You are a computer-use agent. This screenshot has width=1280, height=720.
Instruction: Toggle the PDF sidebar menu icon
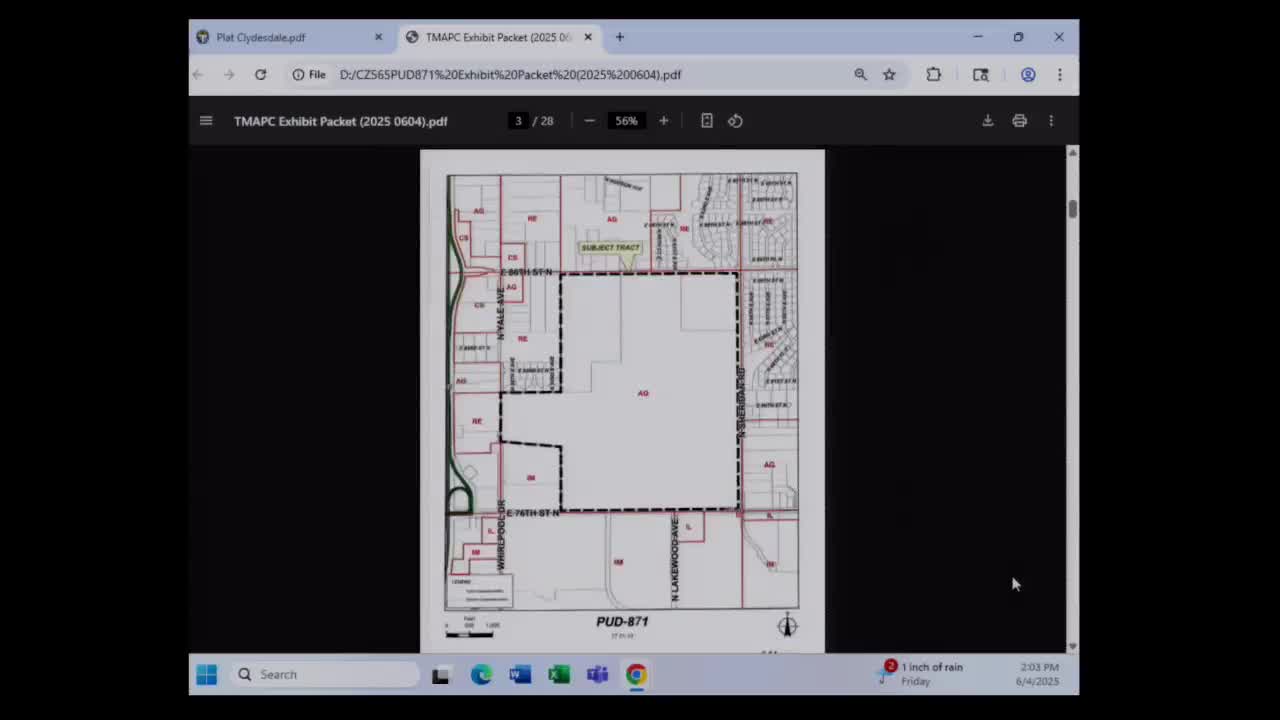[x=206, y=121]
